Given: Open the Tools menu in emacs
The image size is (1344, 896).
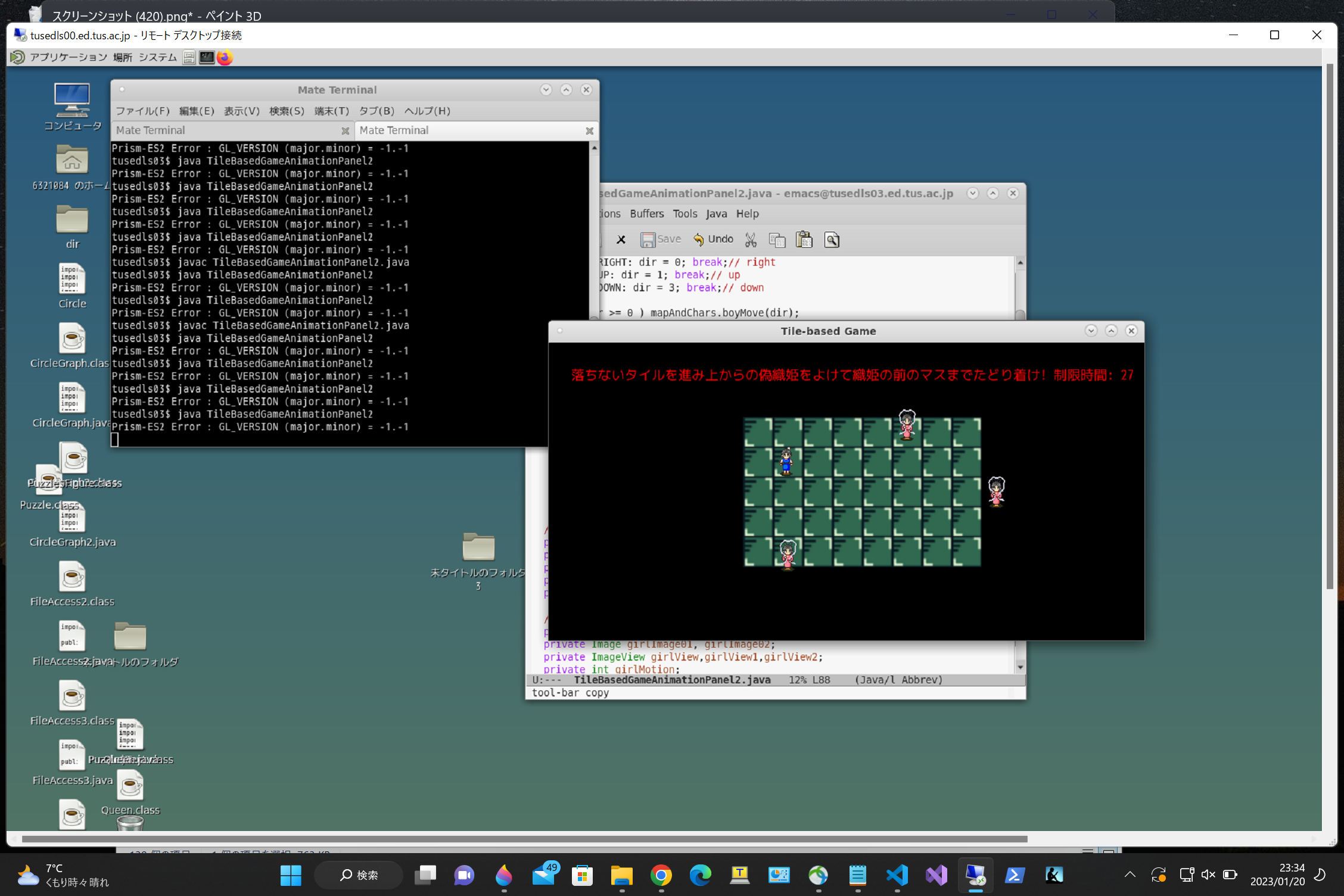Looking at the screenshot, I should click(685, 213).
